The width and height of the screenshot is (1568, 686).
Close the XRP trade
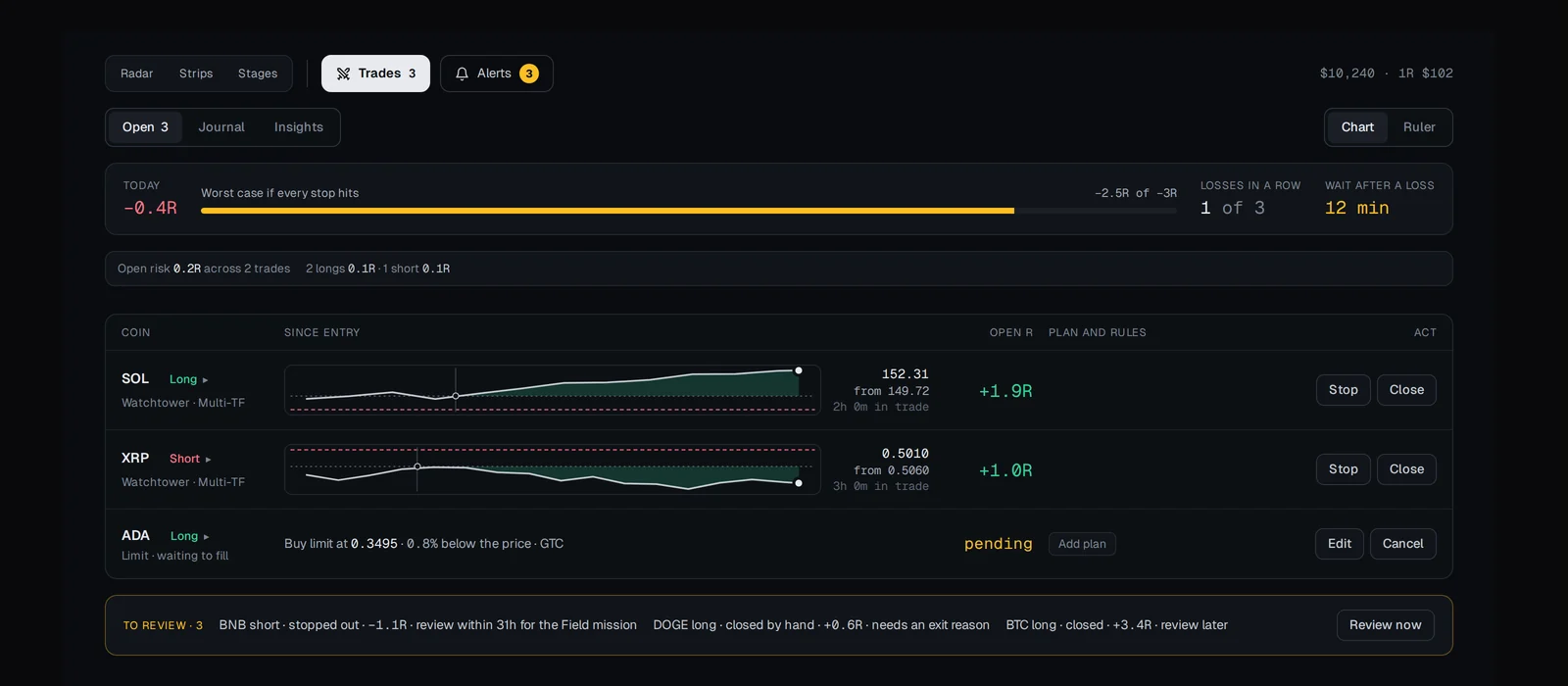(1406, 469)
